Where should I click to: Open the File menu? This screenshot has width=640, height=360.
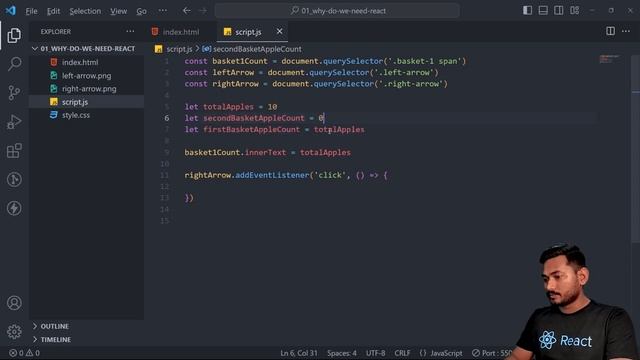click(x=31, y=11)
